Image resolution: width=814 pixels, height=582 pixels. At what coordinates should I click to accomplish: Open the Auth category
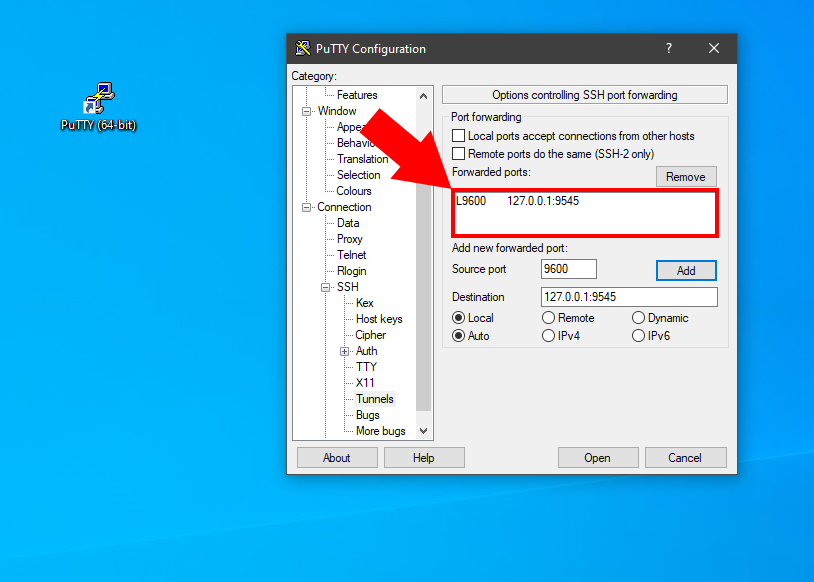tap(367, 351)
